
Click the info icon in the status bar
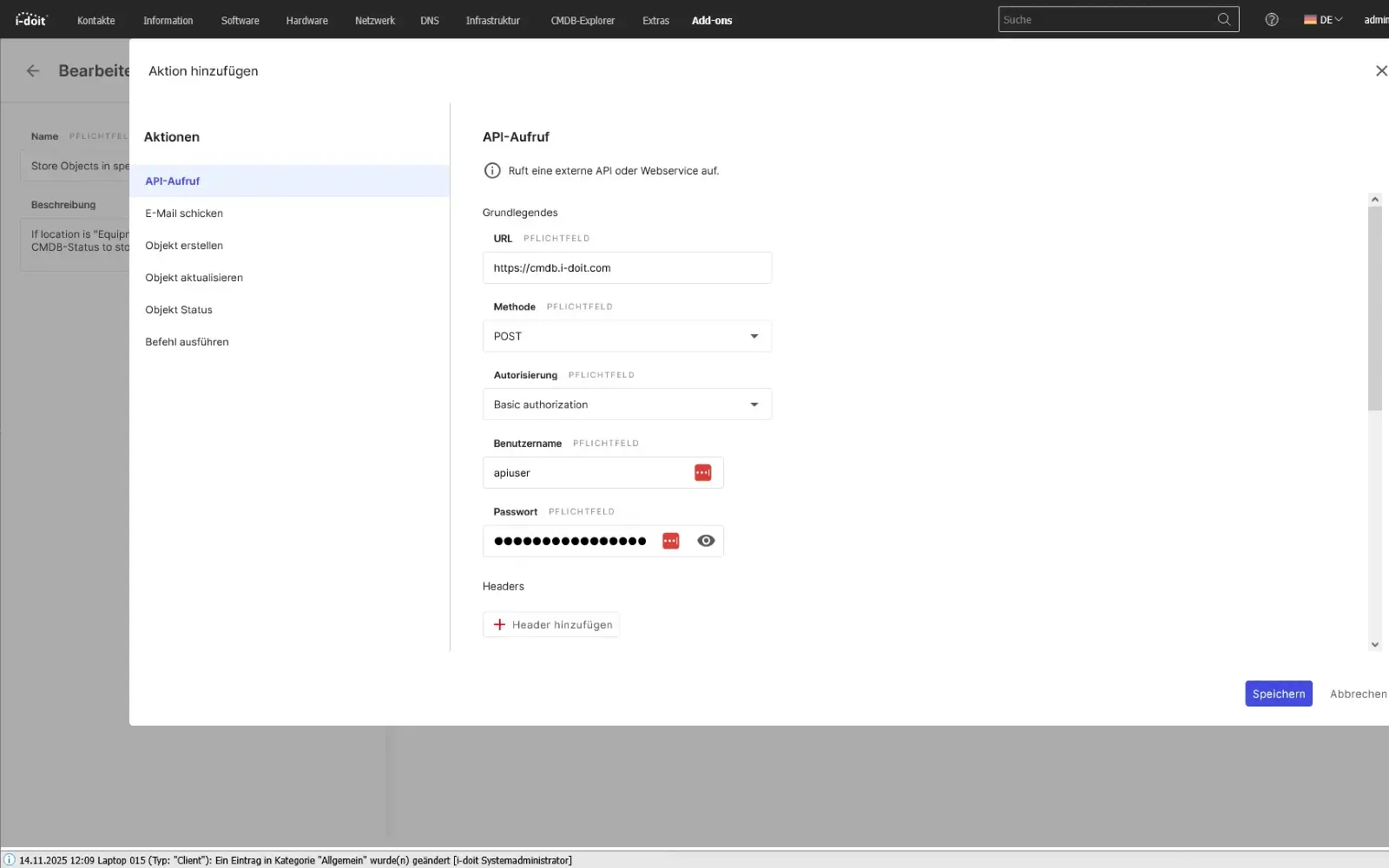(x=9, y=859)
